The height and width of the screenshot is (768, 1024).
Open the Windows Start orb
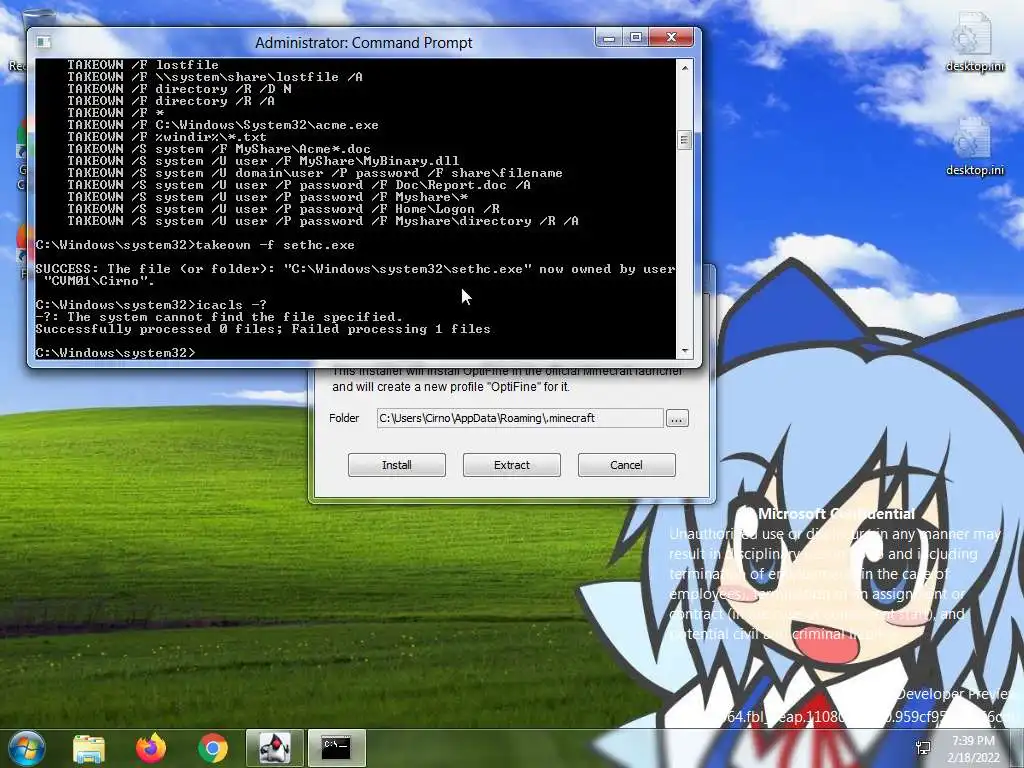pos(27,748)
